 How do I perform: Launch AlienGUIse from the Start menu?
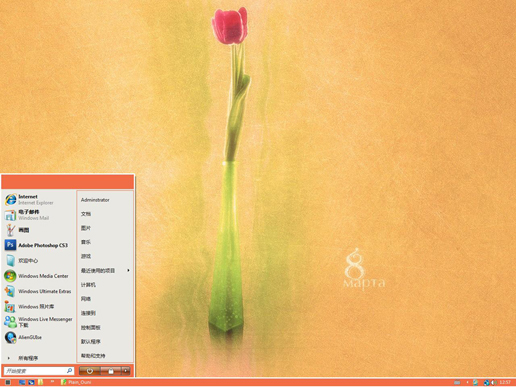tap(38, 337)
